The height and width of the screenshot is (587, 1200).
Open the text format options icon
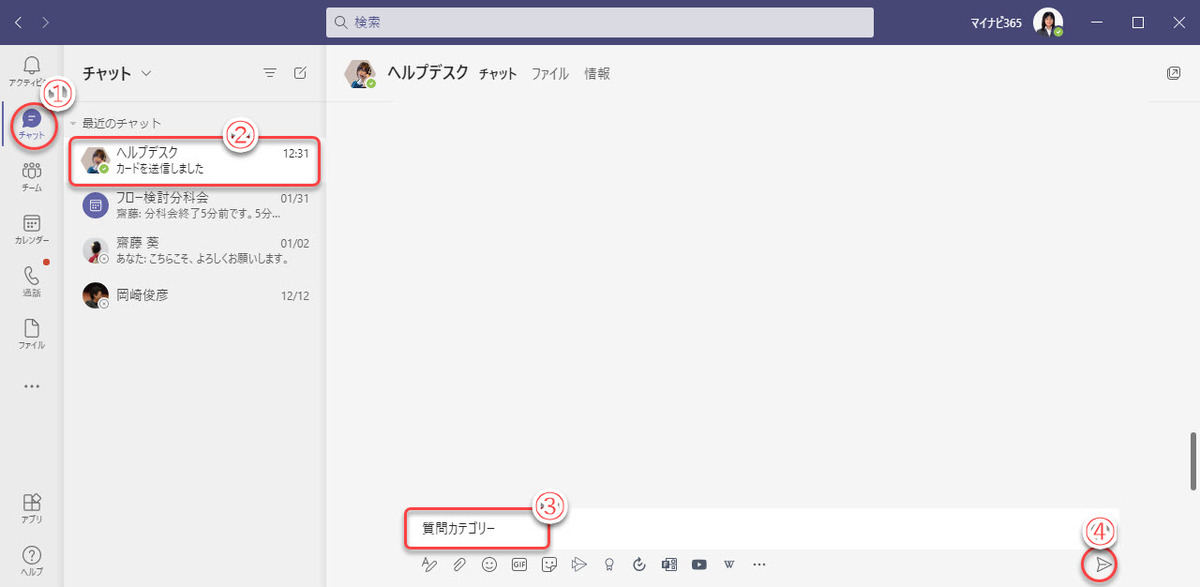tap(429, 564)
